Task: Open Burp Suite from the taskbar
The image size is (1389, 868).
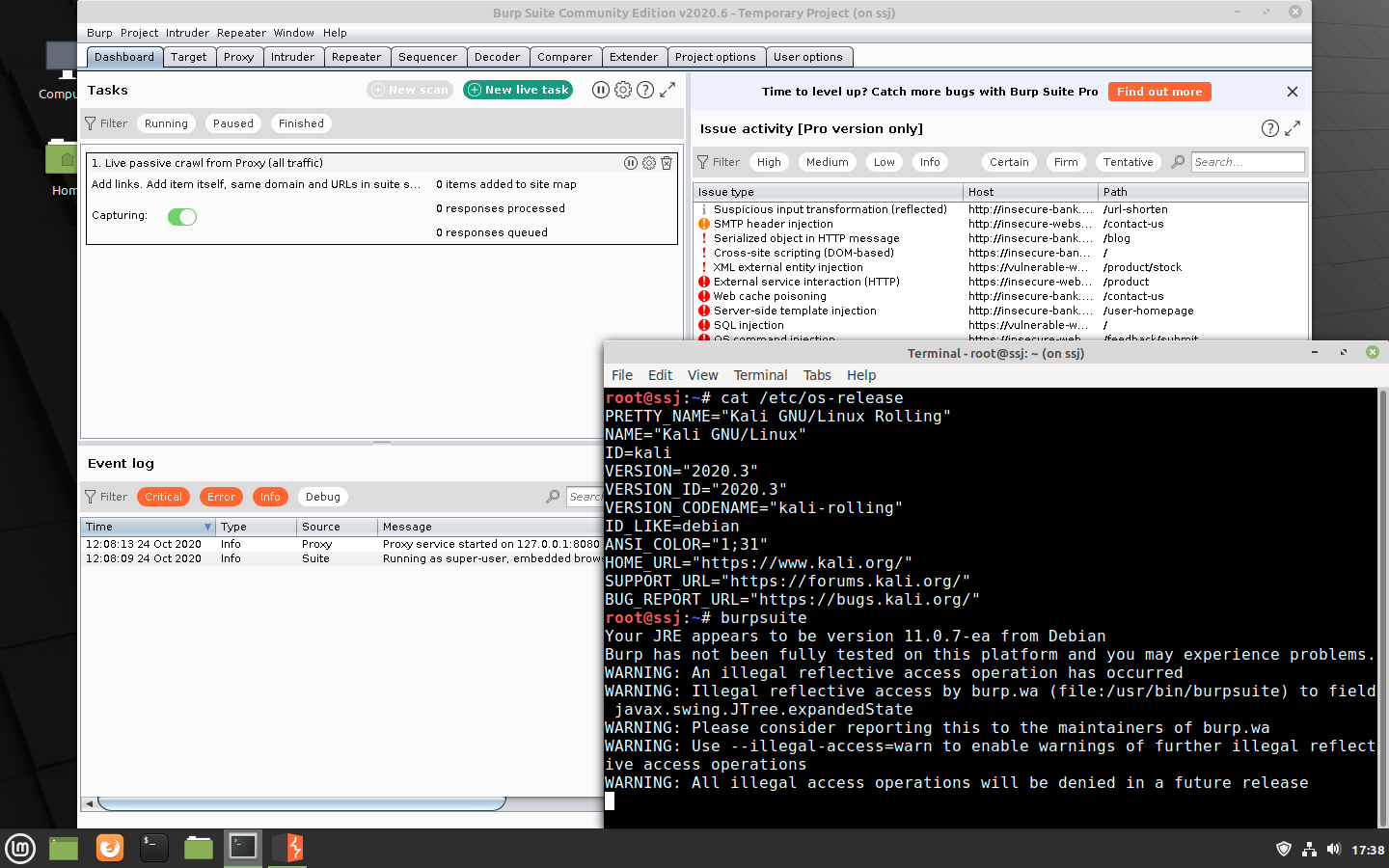Action: [286, 849]
